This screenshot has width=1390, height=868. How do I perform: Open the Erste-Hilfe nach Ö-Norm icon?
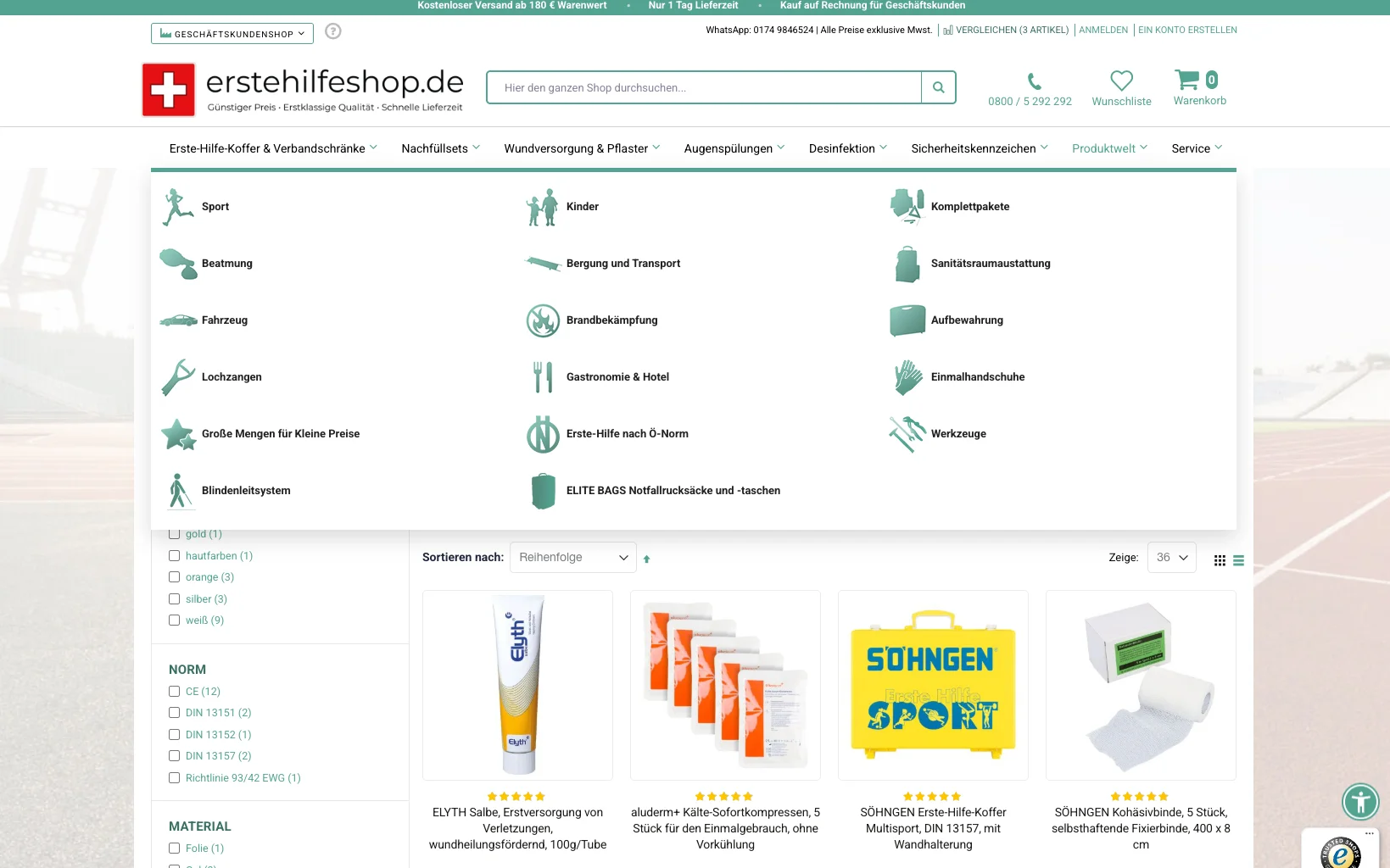(543, 434)
